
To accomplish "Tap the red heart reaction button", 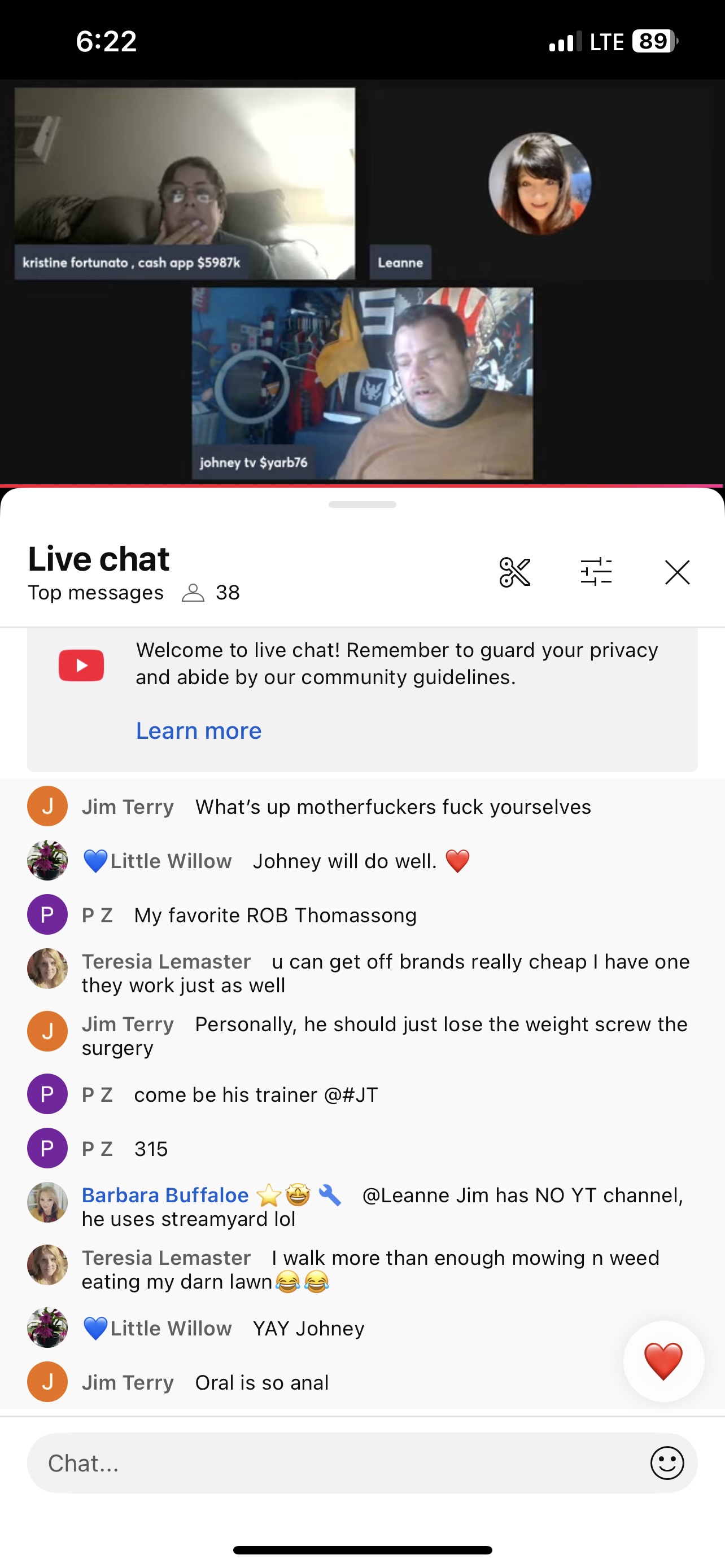I will tap(663, 1361).
